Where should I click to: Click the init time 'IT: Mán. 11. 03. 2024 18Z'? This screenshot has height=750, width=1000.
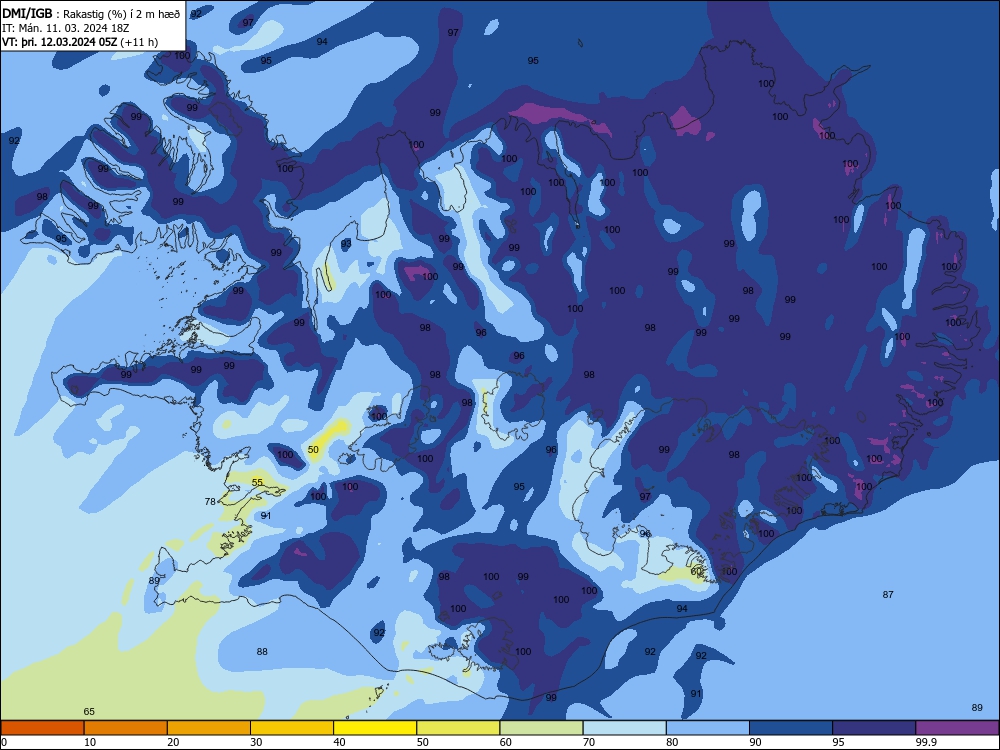66,28
